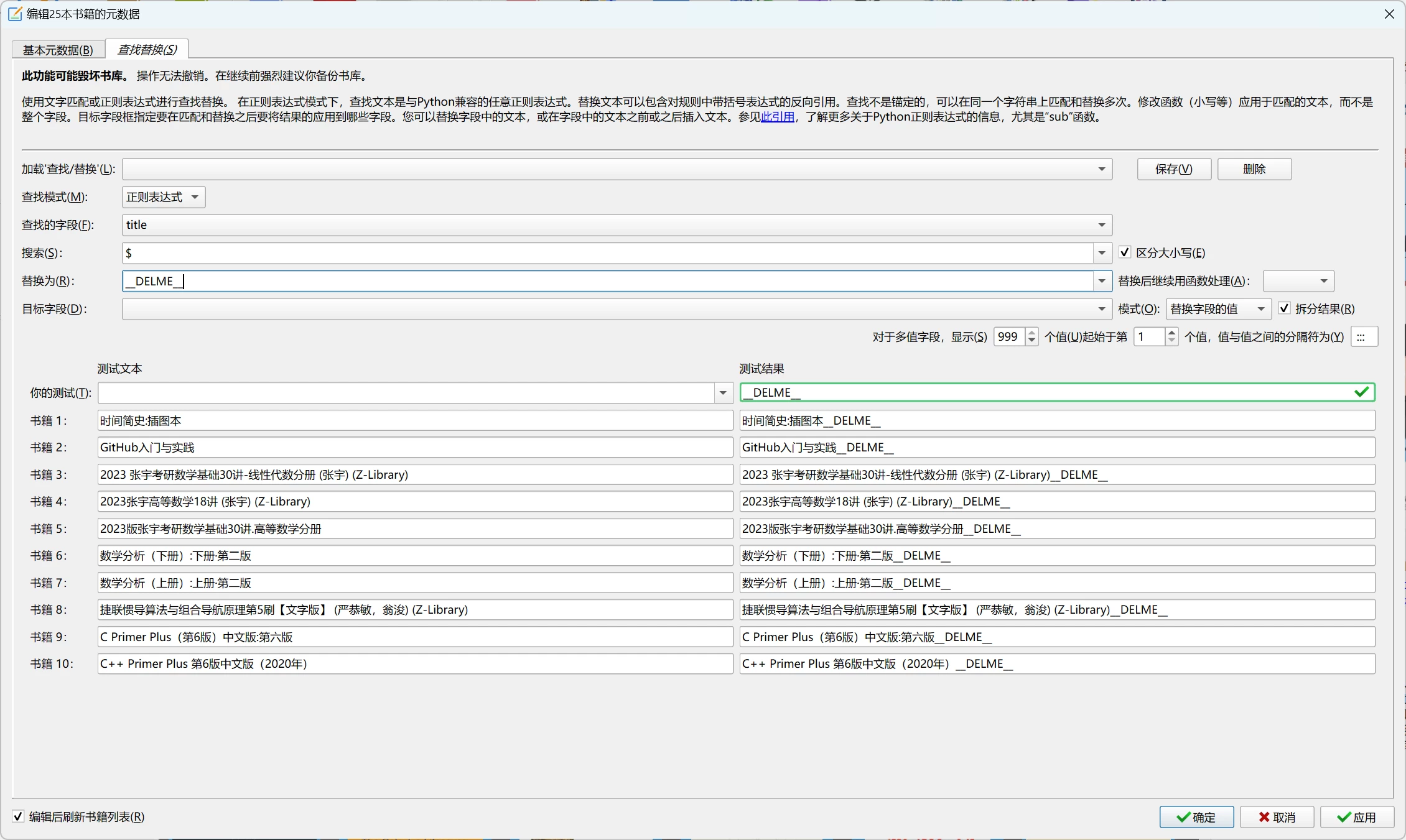Click result C++ Primer Plus 第6版中文版（2020年）_DELME_

point(1057,663)
